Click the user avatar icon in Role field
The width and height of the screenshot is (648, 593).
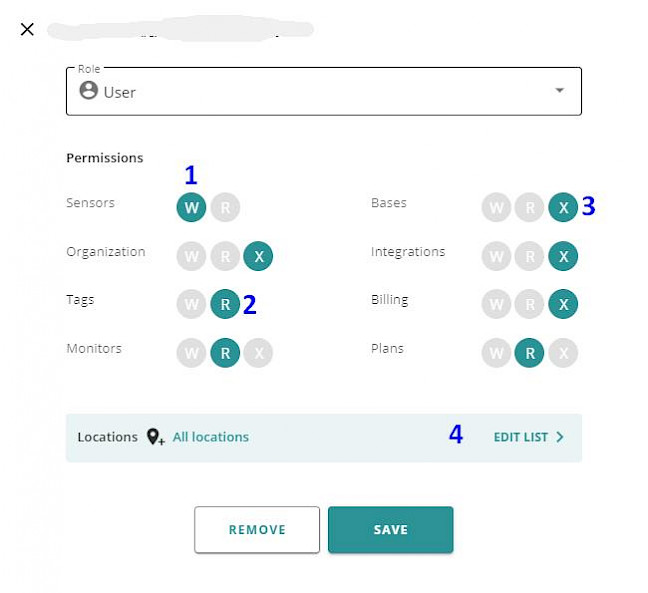(x=88, y=90)
